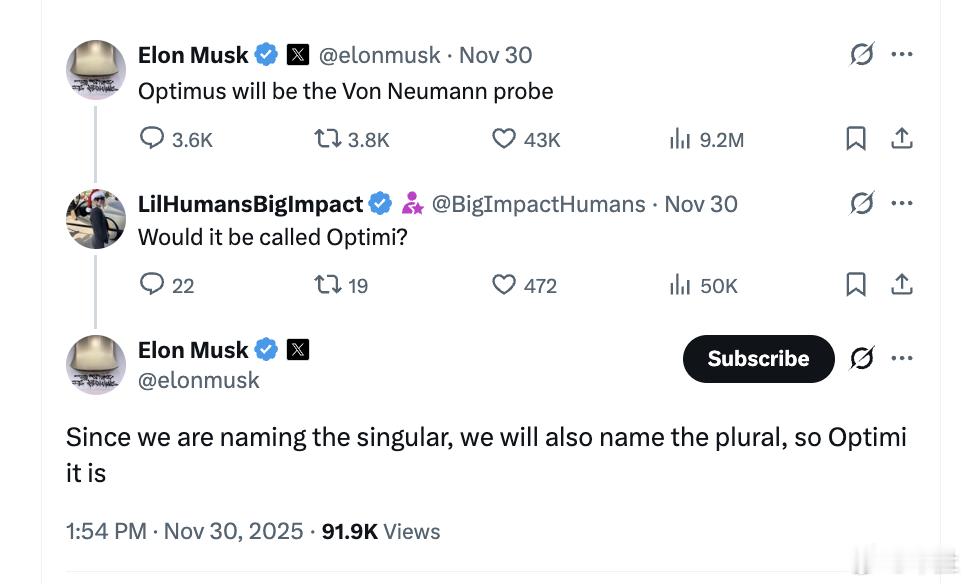Open Grok icon on the first post

861,55
